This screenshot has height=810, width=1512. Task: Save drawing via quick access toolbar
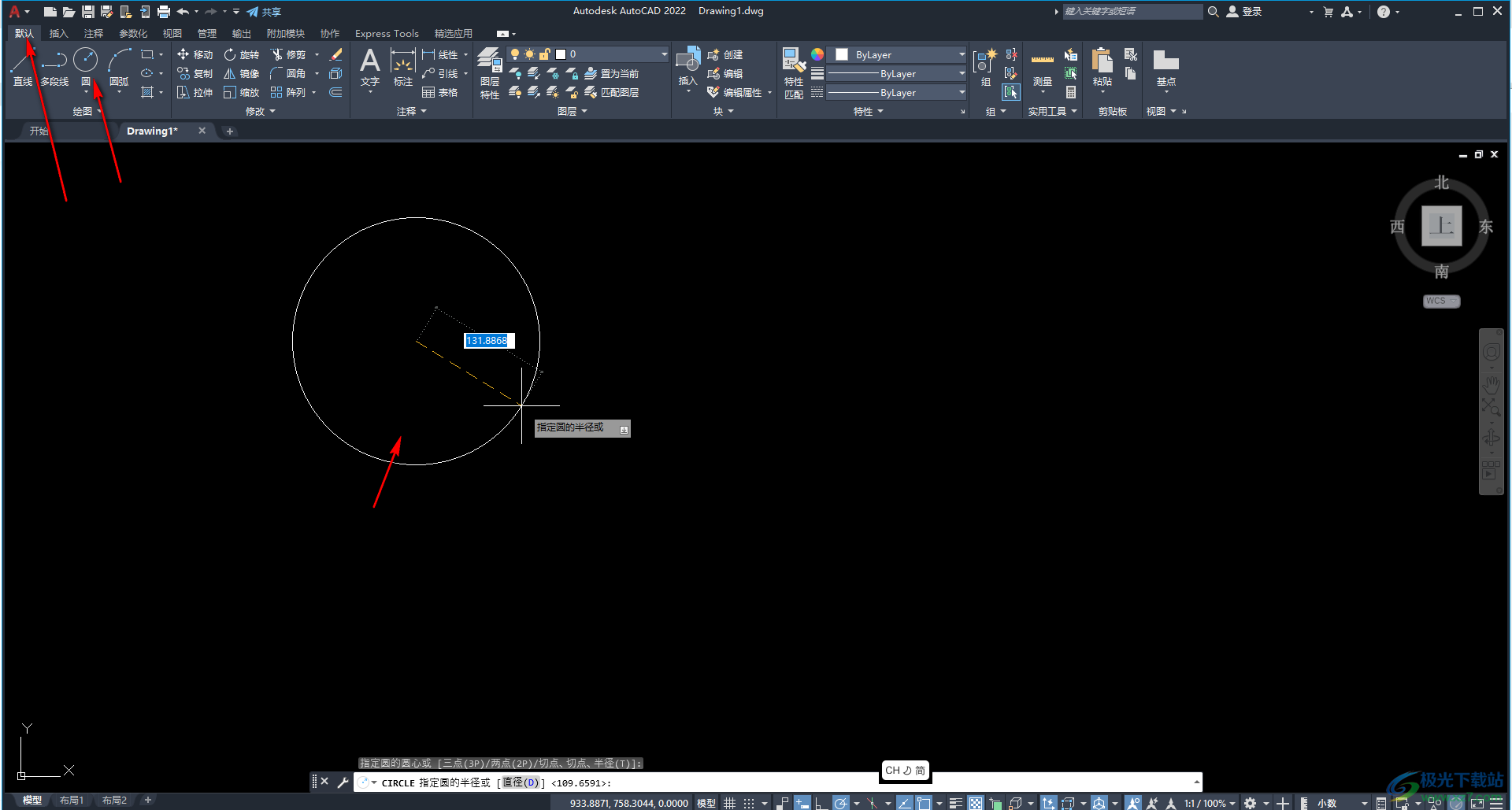point(87,12)
